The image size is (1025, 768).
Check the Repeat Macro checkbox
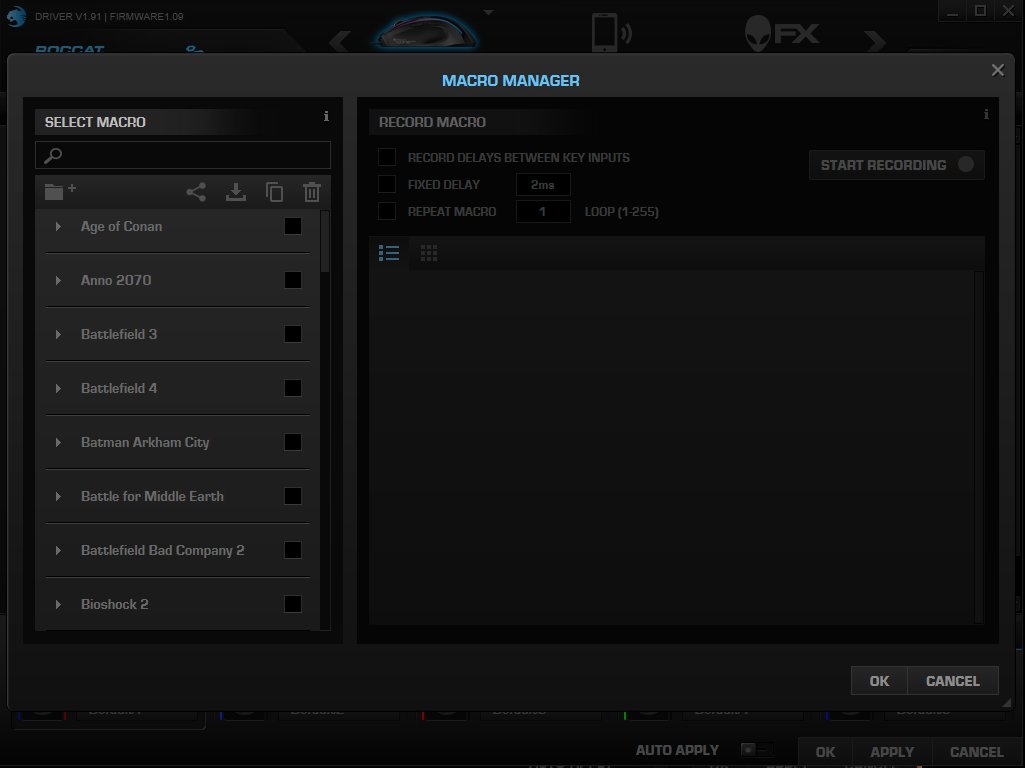tap(387, 211)
